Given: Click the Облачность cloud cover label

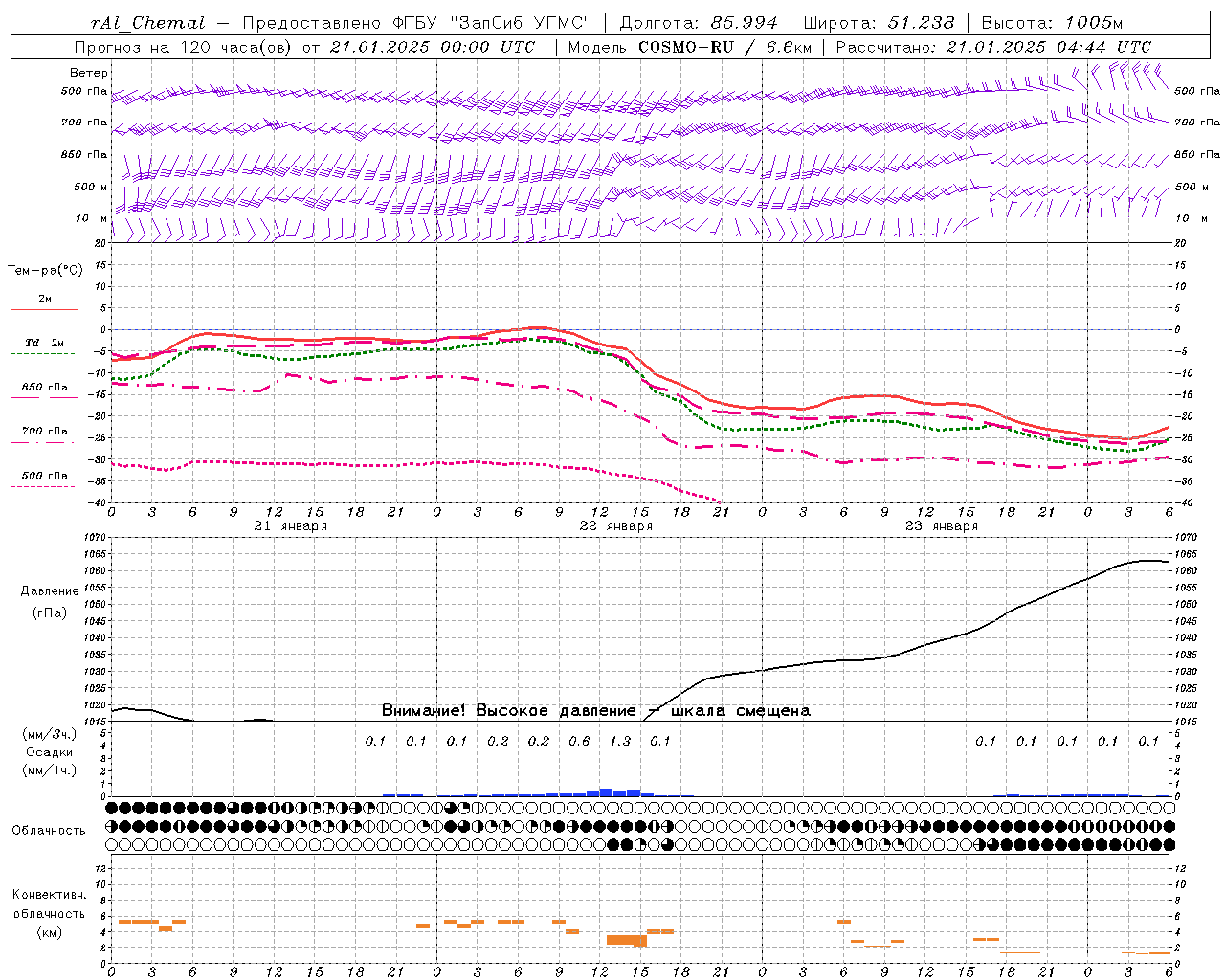Looking at the screenshot, I should 49,831.
